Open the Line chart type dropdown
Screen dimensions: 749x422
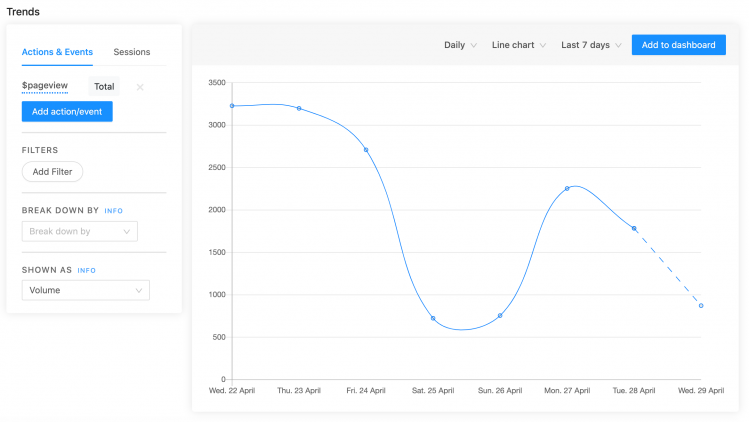(520, 45)
